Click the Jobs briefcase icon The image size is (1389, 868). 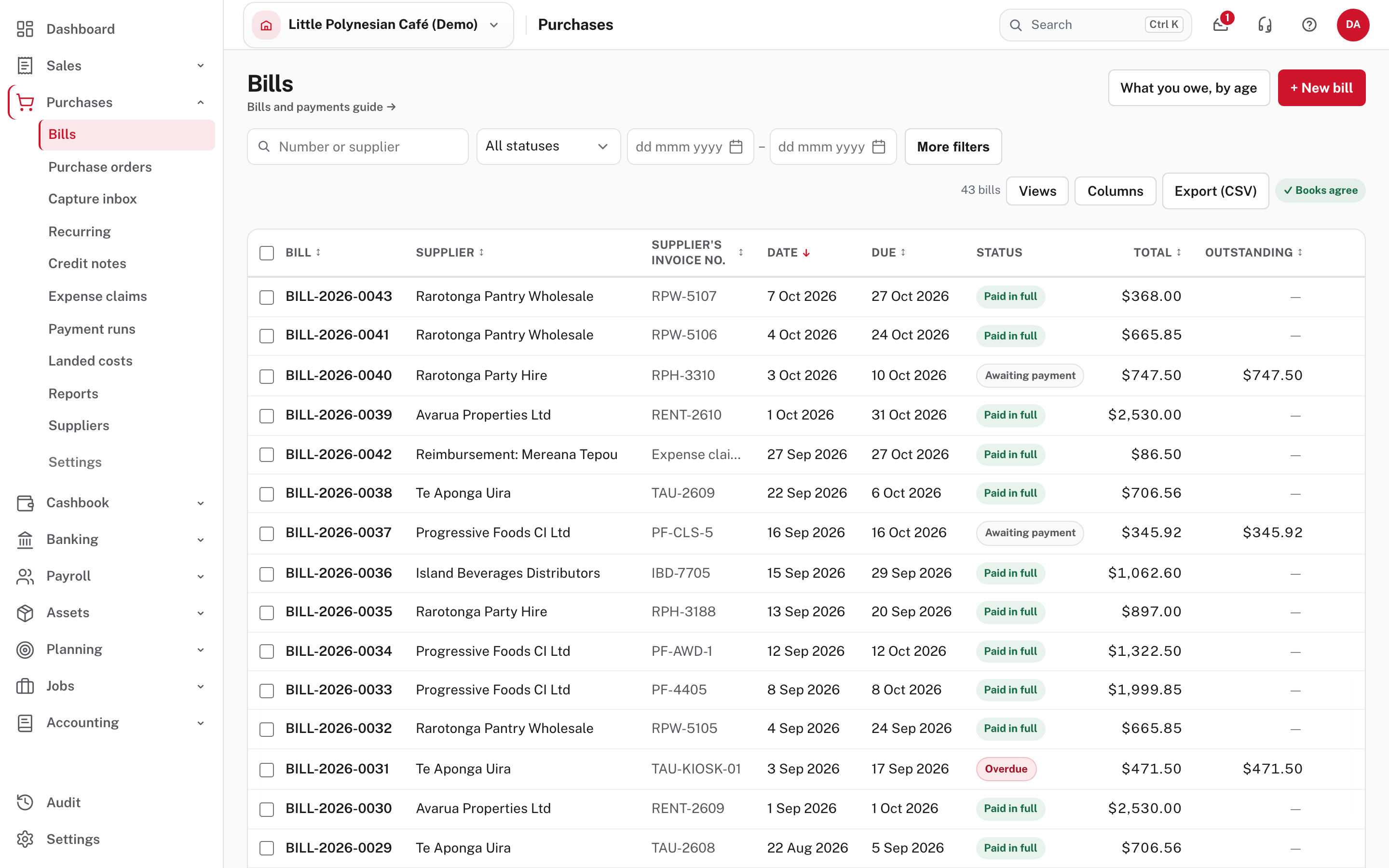pos(25,686)
